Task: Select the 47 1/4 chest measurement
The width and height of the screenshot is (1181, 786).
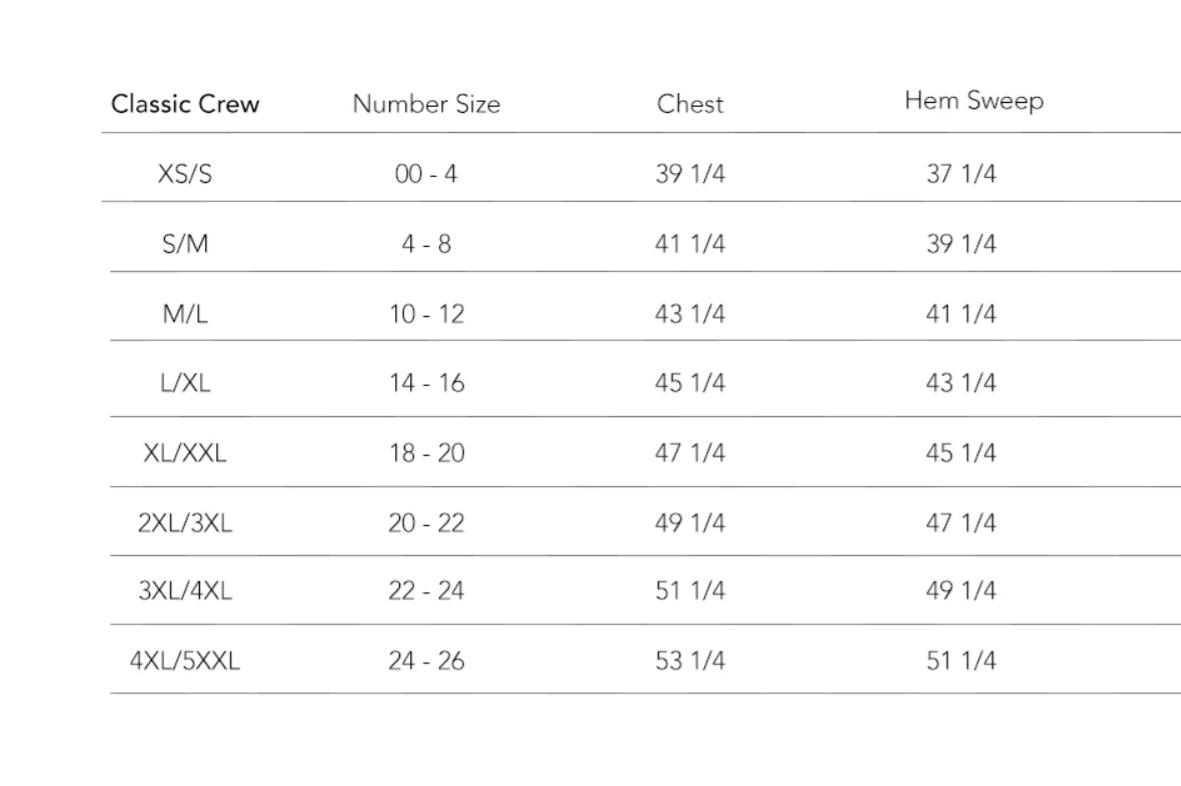Action: 690,452
